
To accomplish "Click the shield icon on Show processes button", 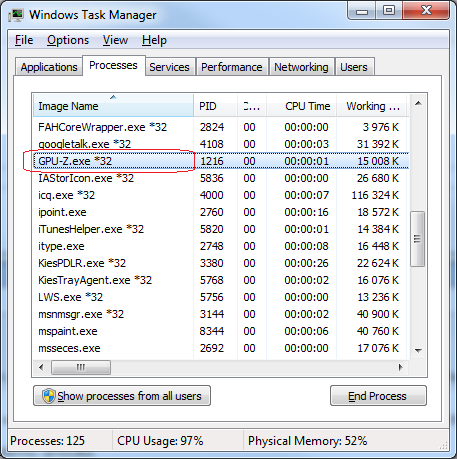I will click(49, 396).
